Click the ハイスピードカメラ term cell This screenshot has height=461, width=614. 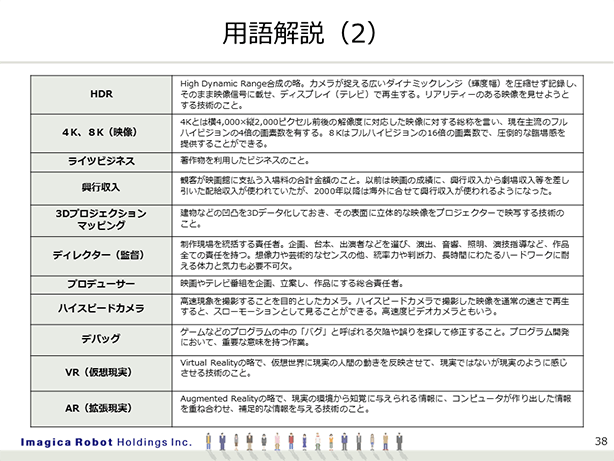click(101, 309)
